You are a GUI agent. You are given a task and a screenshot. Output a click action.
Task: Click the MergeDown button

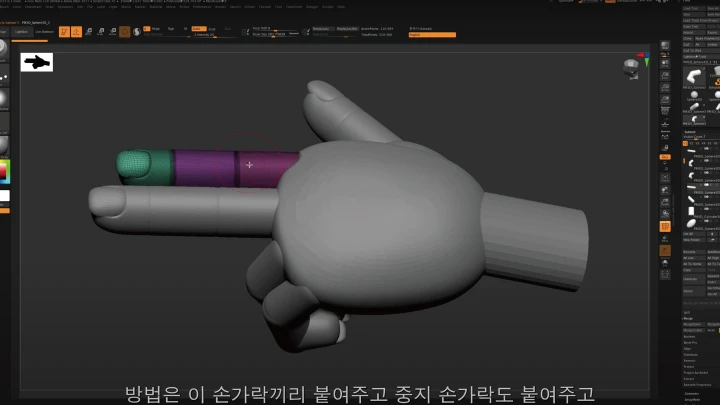pyautogui.click(x=694, y=324)
